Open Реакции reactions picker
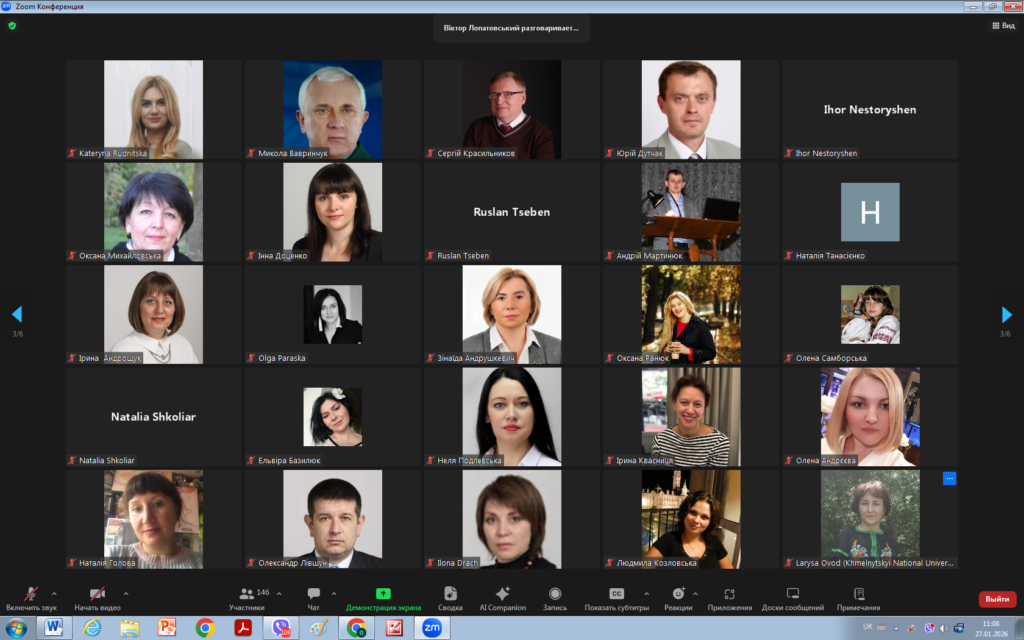The height and width of the screenshot is (640, 1024). click(x=677, y=597)
